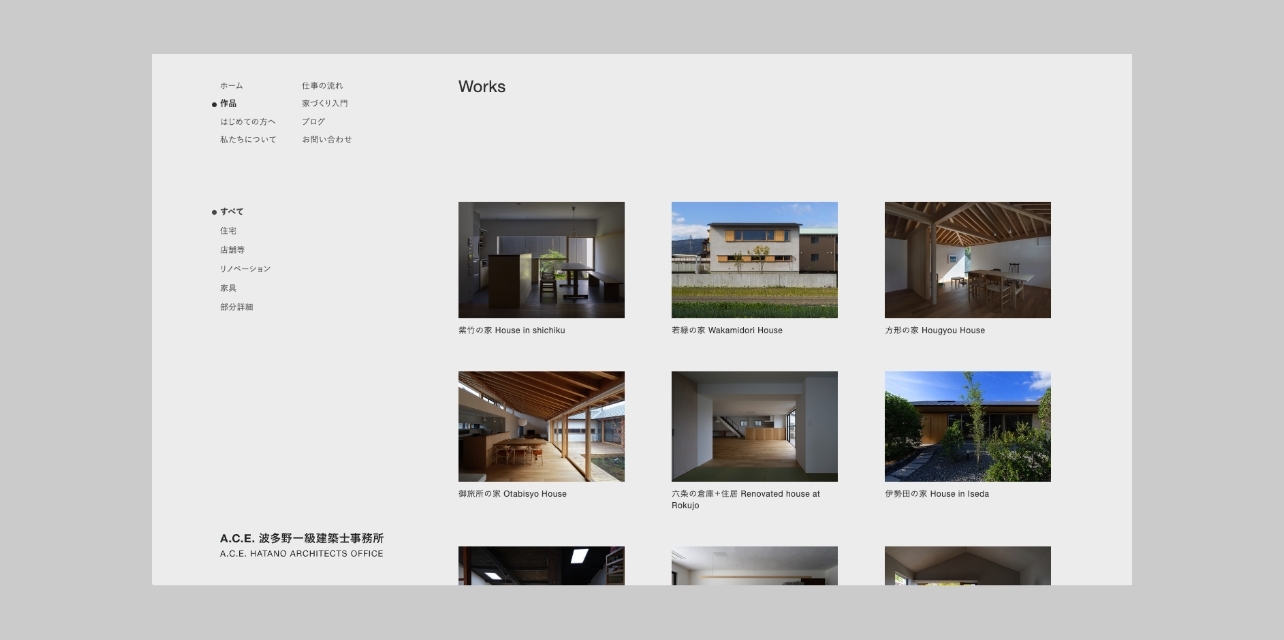
Task: Open Otabisyo House photo thumbnail
Action: [x=541, y=427]
